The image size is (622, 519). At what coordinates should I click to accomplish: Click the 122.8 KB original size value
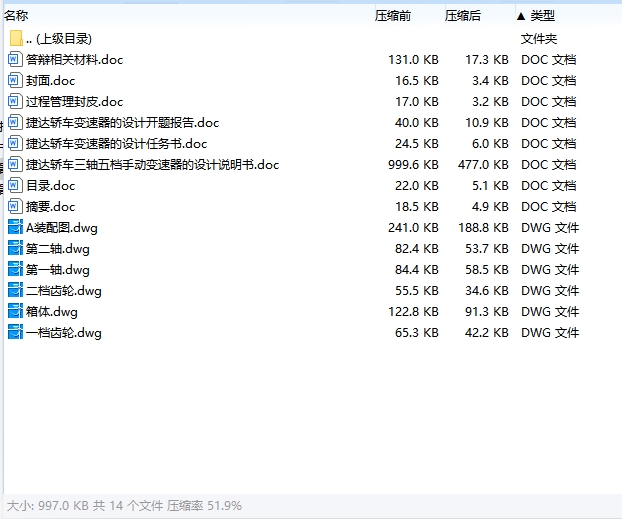(413, 312)
